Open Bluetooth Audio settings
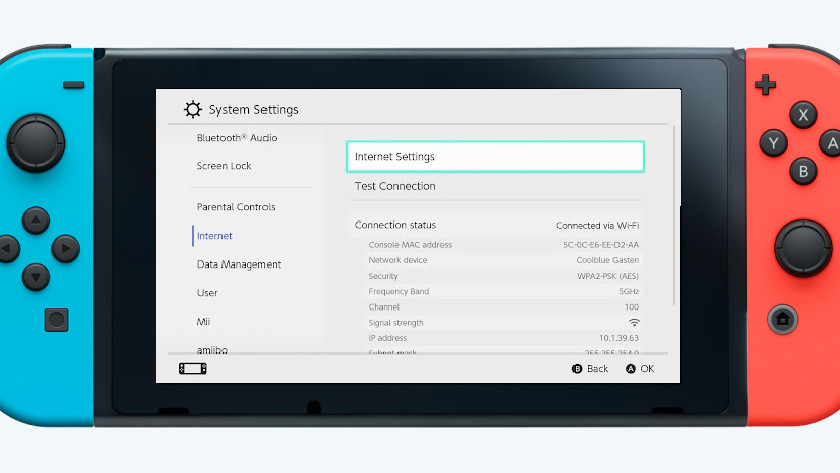 pos(237,138)
